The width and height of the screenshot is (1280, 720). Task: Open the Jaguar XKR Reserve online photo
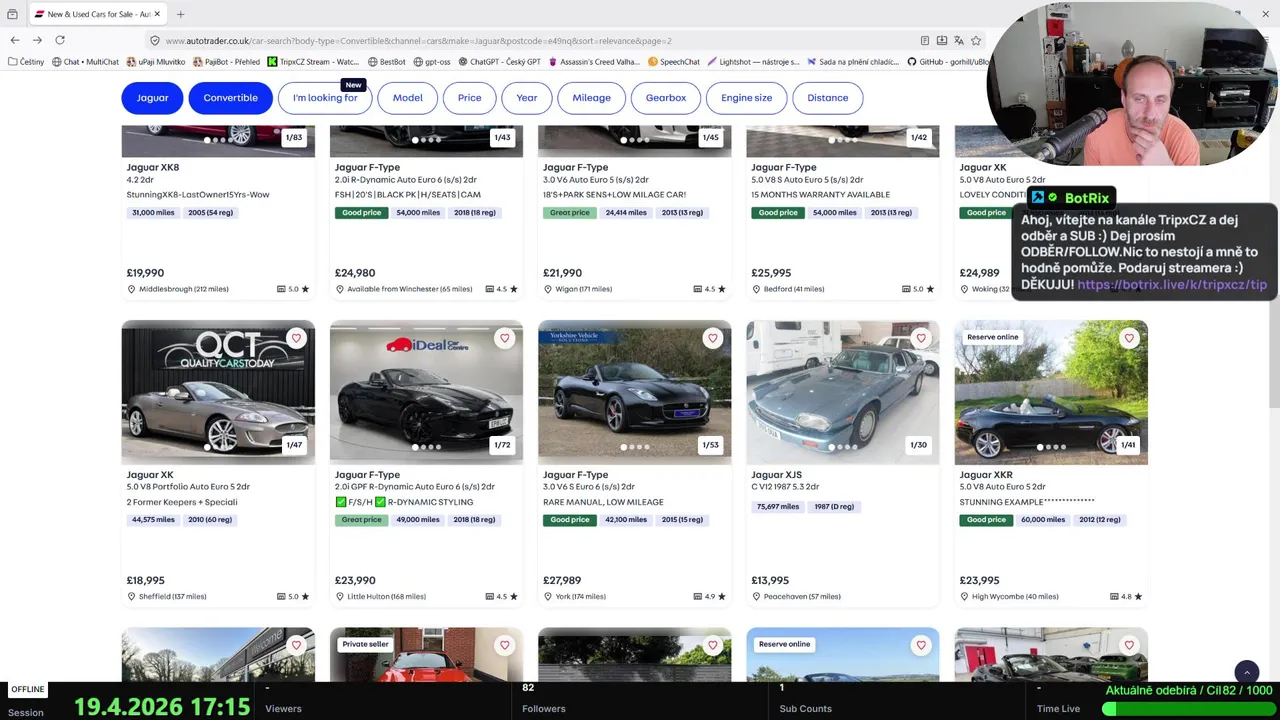(x=1051, y=392)
